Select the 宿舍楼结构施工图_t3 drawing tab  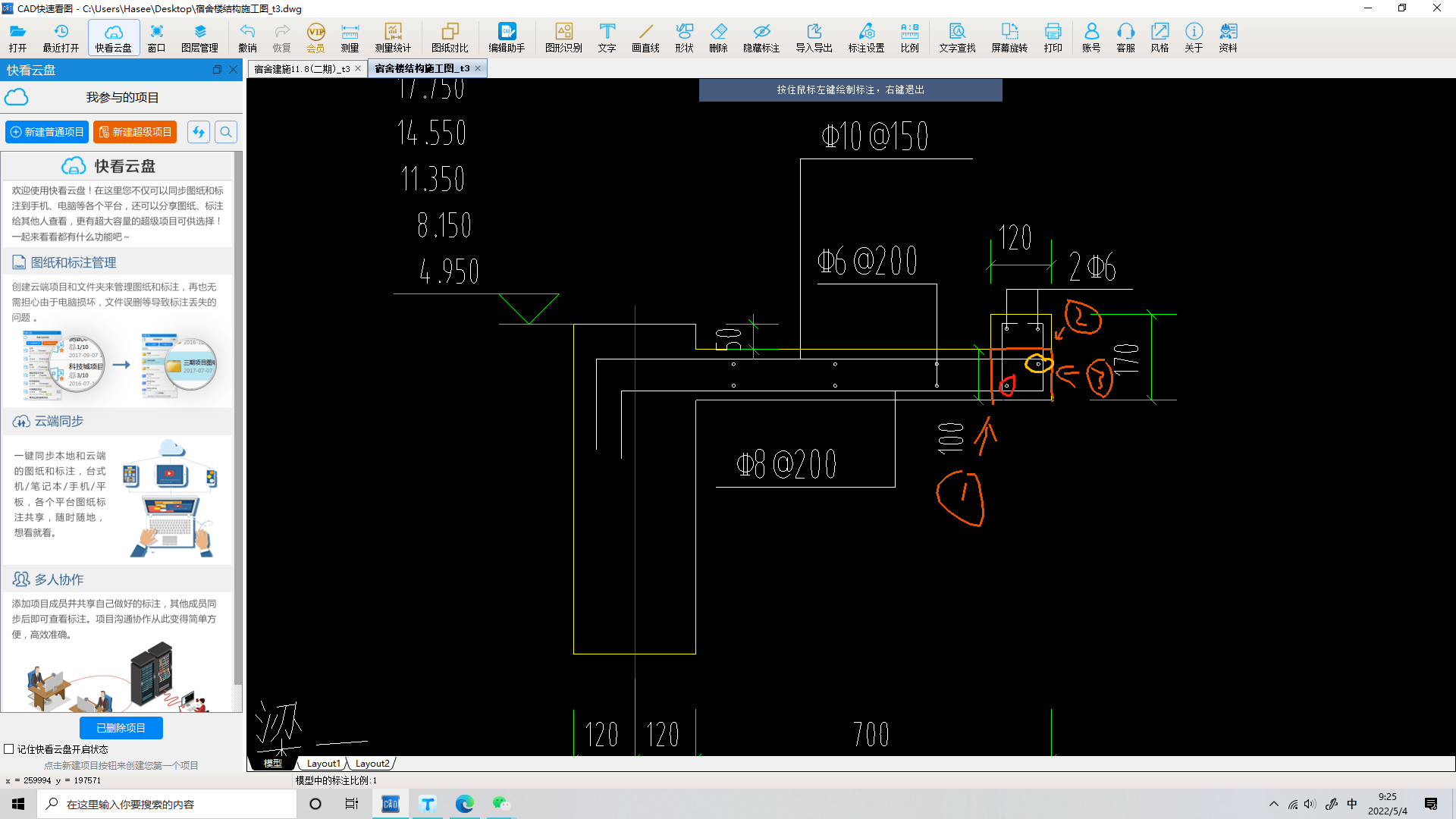click(x=422, y=68)
